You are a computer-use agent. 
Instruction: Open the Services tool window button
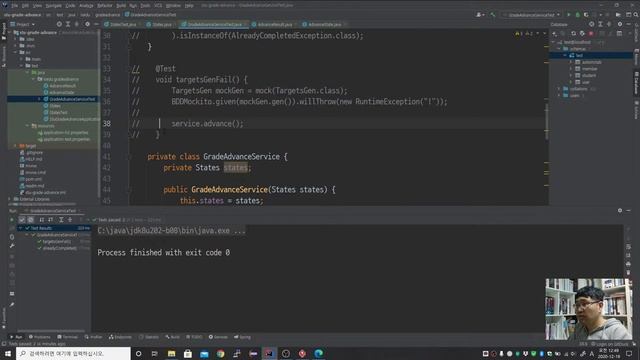tap(218, 337)
